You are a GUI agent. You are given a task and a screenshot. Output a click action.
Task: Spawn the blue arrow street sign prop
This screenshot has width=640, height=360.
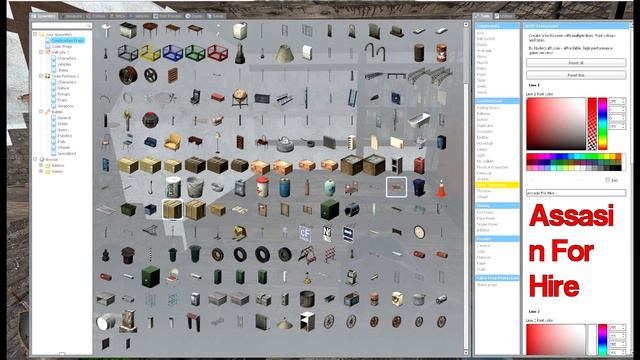348,234
